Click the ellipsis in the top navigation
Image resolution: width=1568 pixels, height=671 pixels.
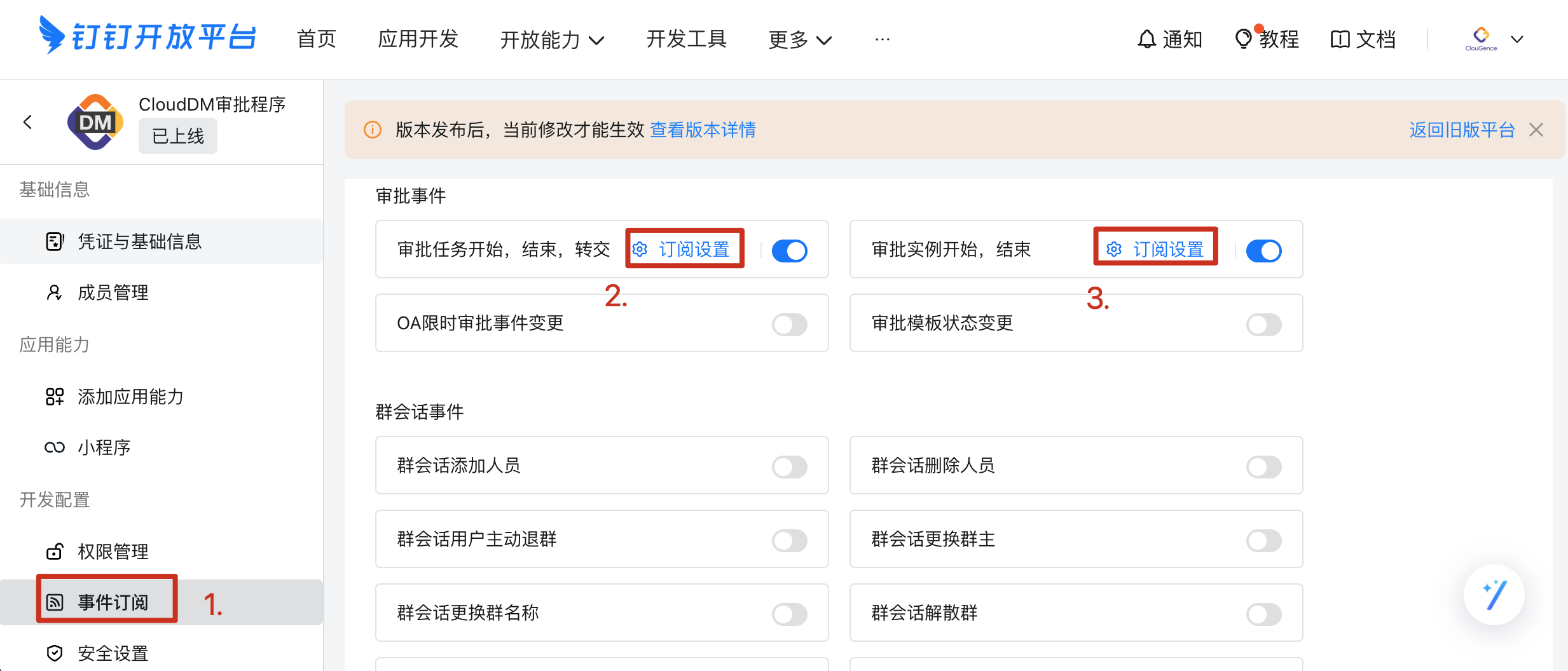coord(882,39)
